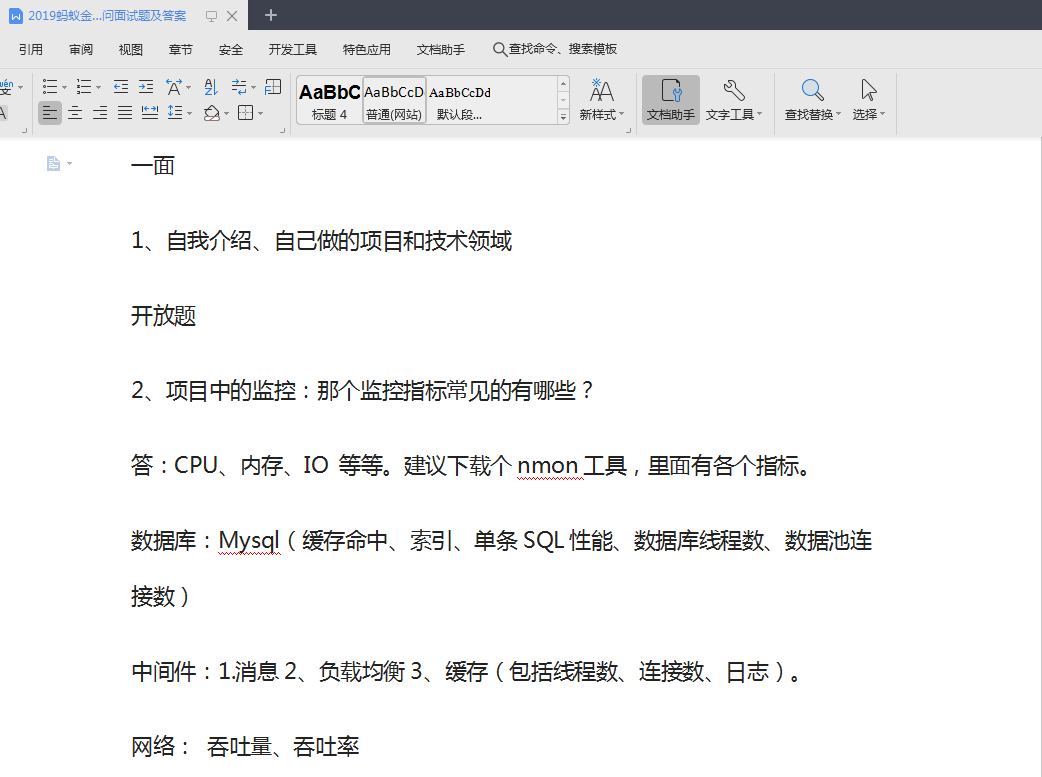Apply distributed alignment
1042x777 pixels.
tap(150, 113)
